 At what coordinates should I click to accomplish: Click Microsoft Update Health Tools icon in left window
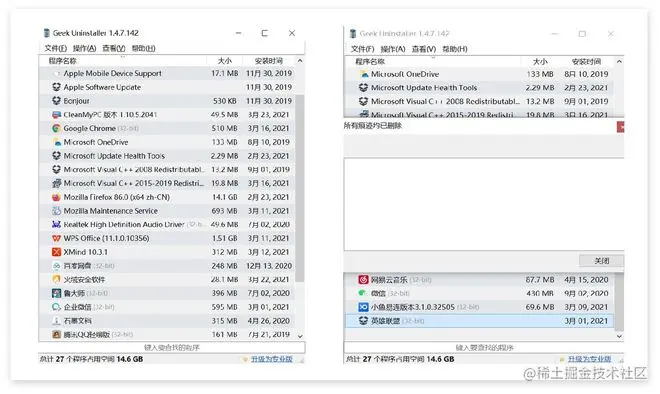tap(56, 156)
